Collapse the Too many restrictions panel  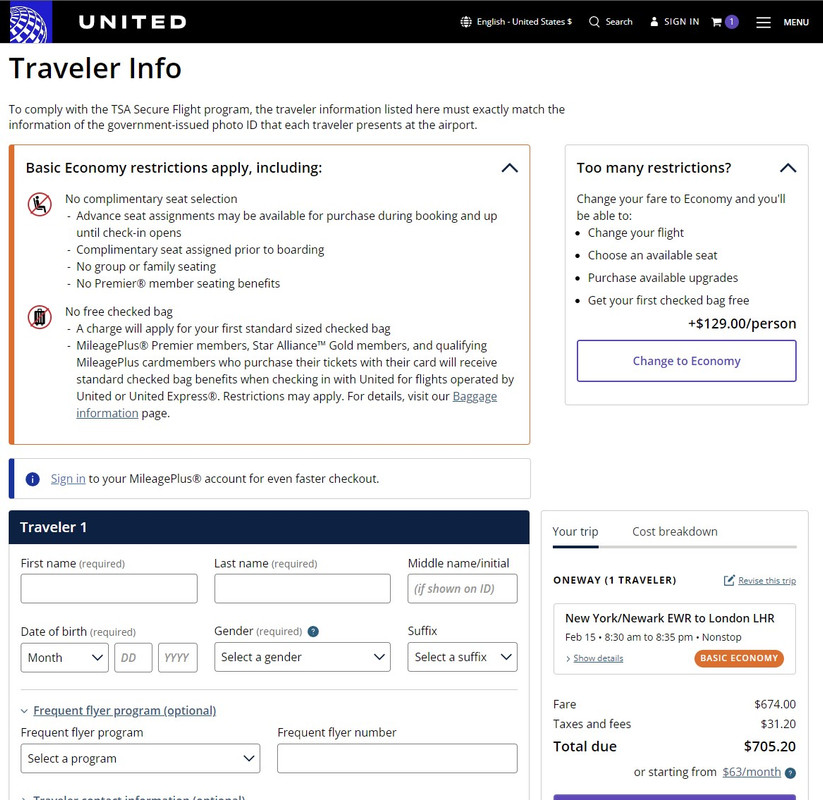pos(788,168)
